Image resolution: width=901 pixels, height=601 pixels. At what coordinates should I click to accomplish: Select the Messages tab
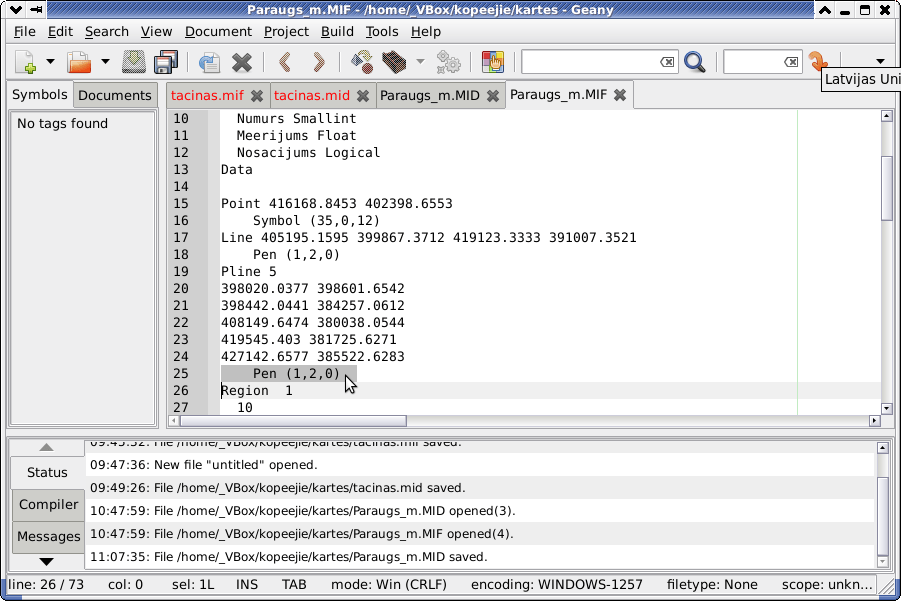48,537
